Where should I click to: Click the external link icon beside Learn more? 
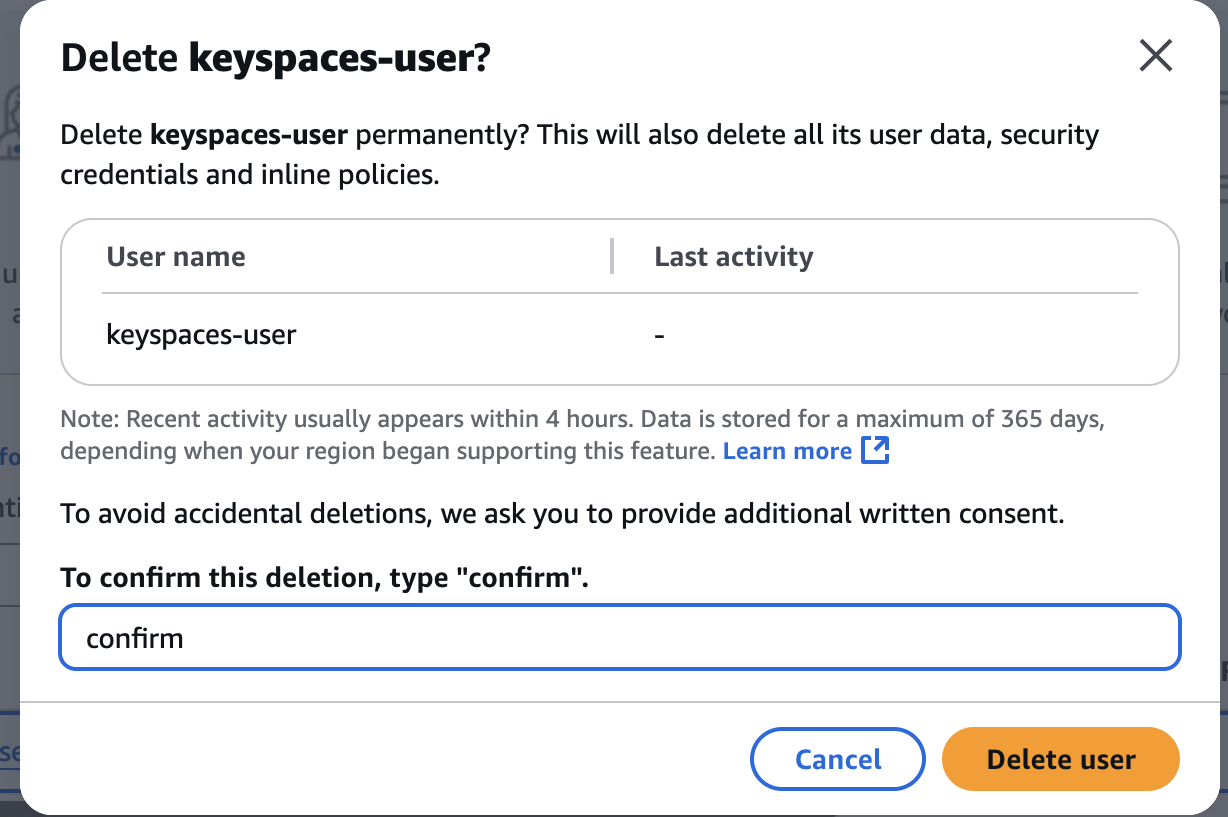[875, 451]
